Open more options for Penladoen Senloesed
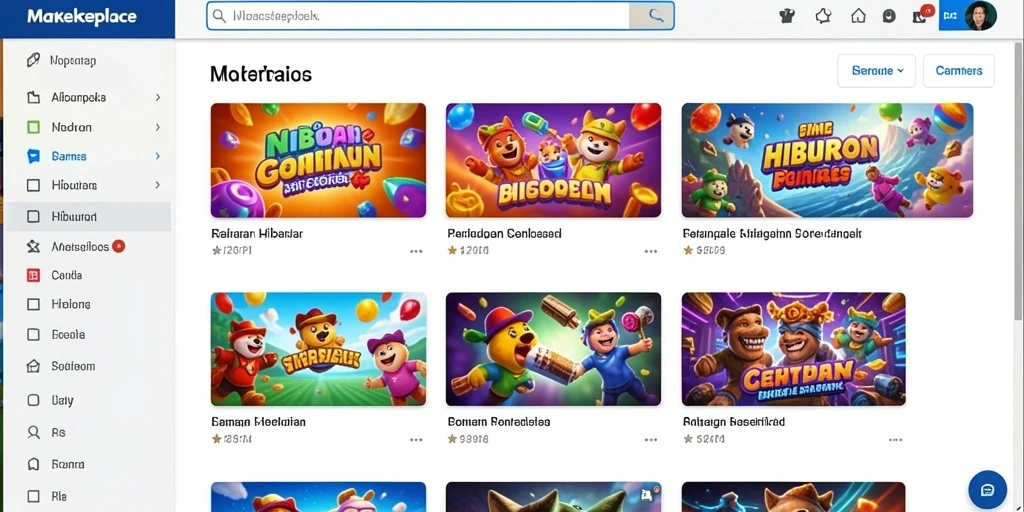Viewport: 1024px width, 512px height. click(651, 251)
